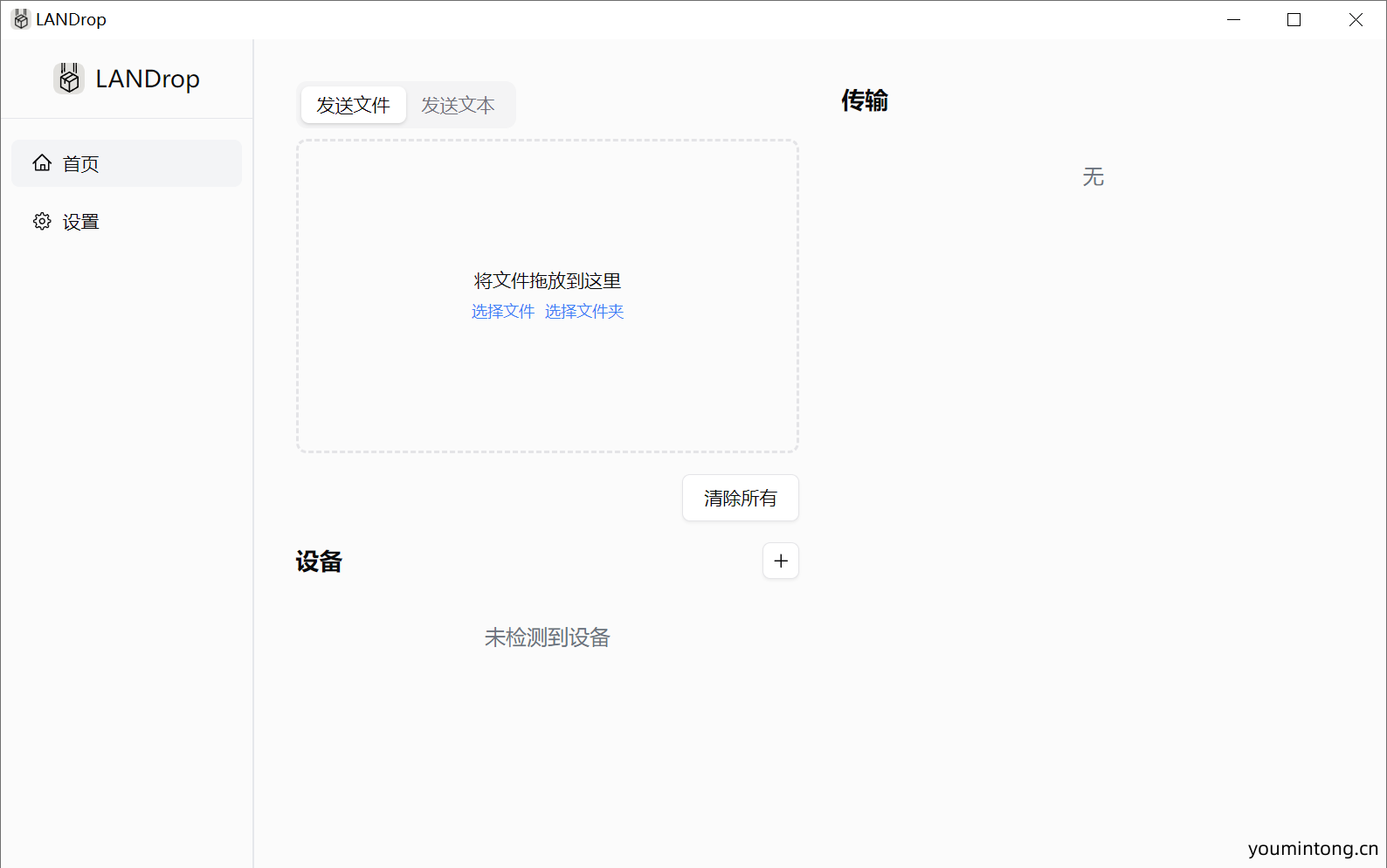This screenshot has width=1387, height=868.
Task: Click the 传输 heading
Action: (865, 100)
